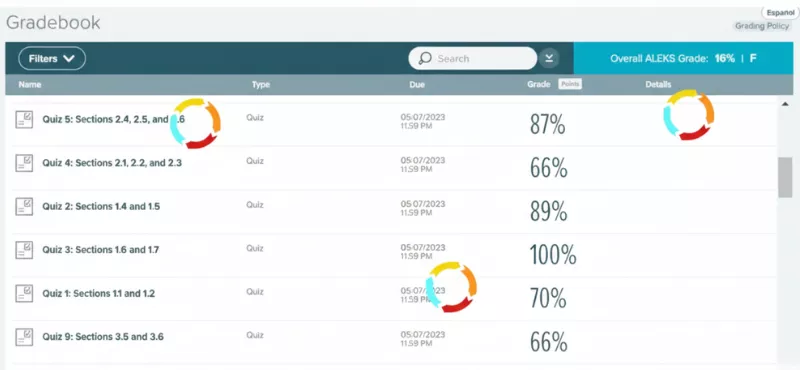The height and width of the screenshot is (370, 800).
Task: Click the 70% grade for Quiz 1
Action: (x=548, y=298)
